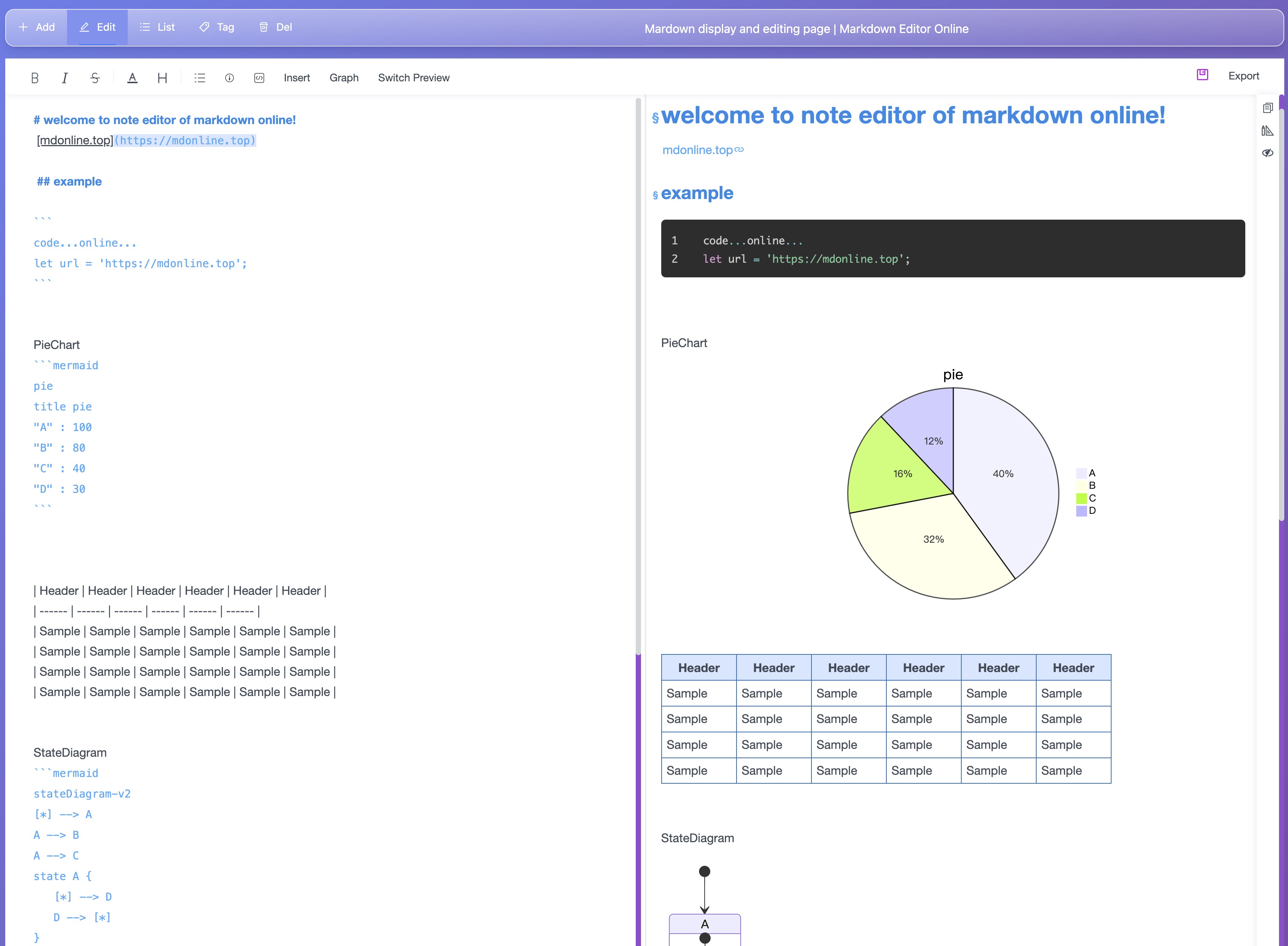Screen dimensions: 1288x946
Task: Open the H heading tool
Action: 163,78
